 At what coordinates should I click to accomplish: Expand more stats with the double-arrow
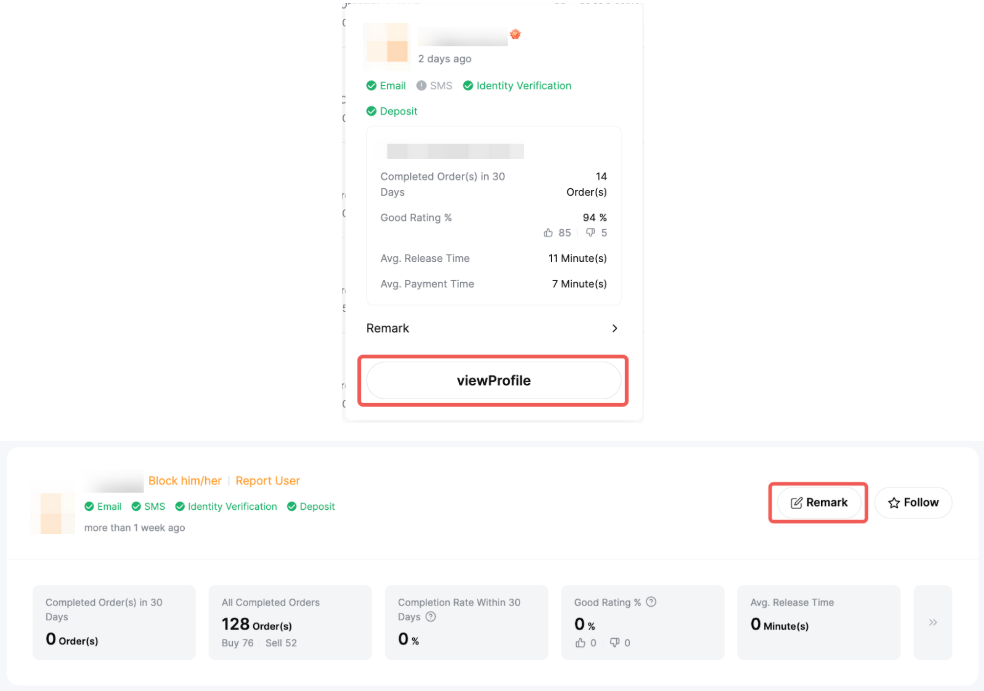(x=932, y=622)
